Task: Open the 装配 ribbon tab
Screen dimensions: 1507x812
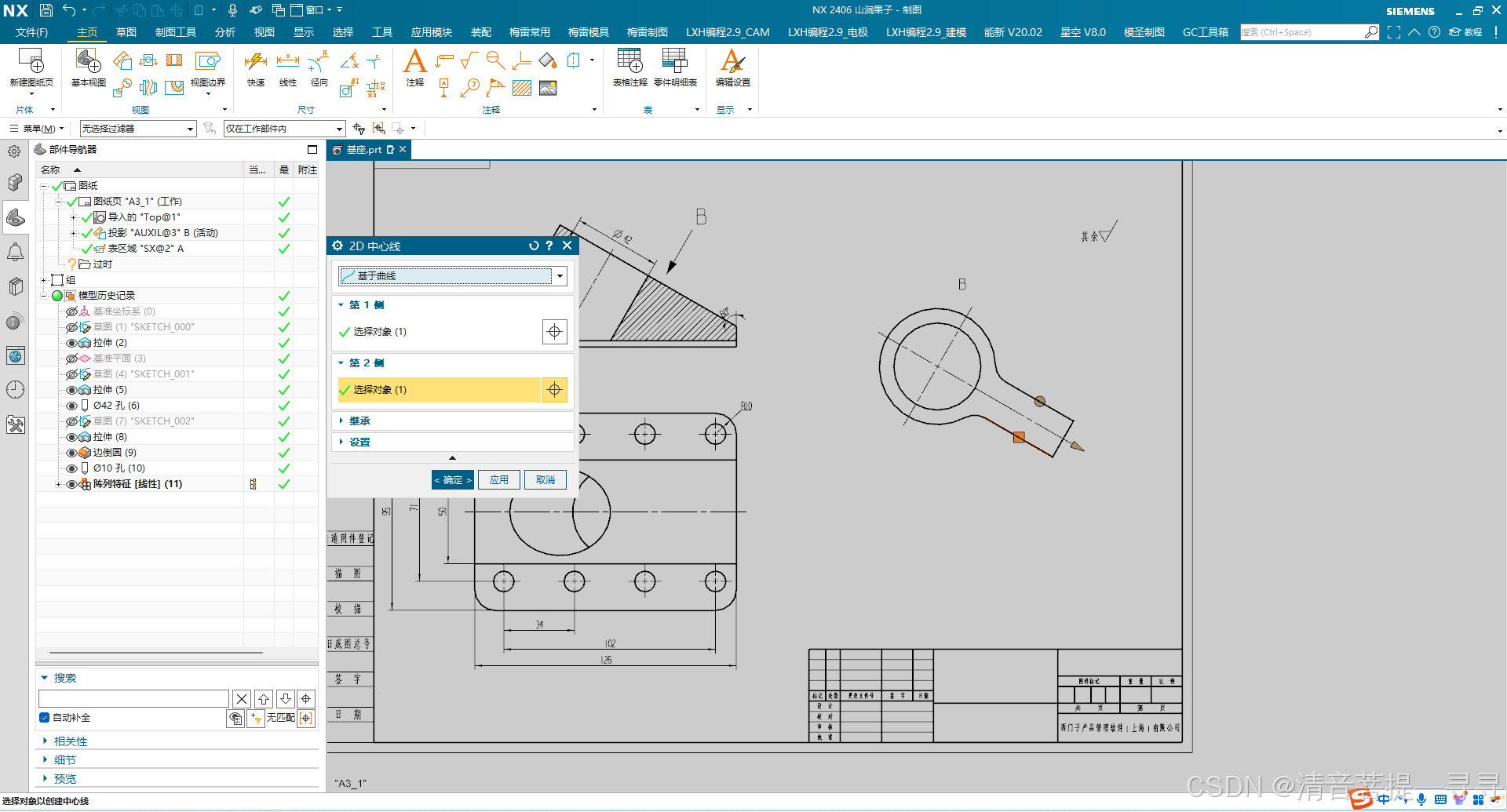Action: coord(481,32)
